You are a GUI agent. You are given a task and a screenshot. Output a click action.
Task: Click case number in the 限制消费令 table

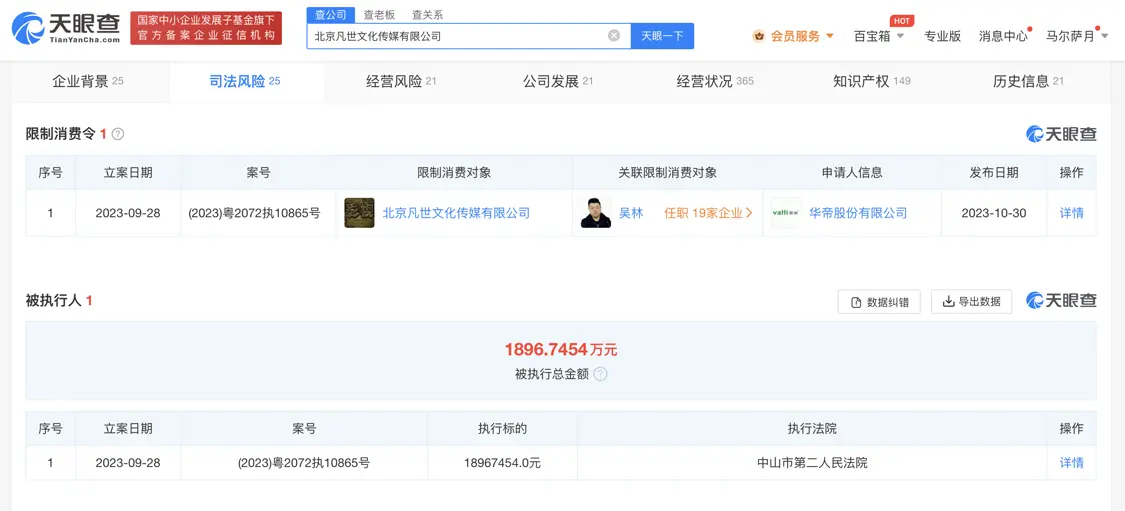pos(254,213)
